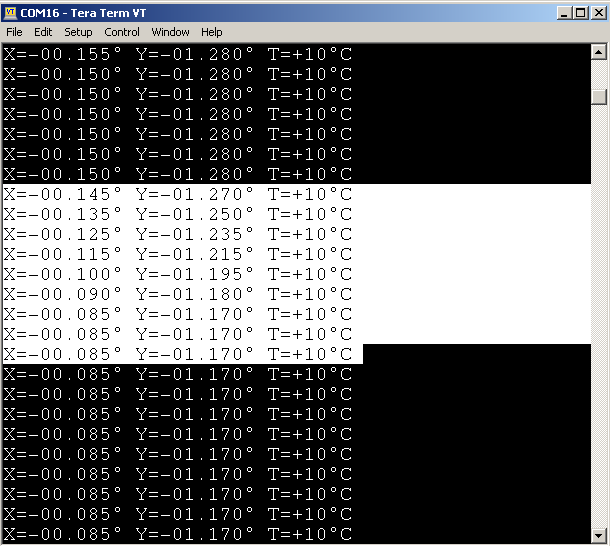
Task: Click the line with X=-00.115°
Action: pos(178,254)
